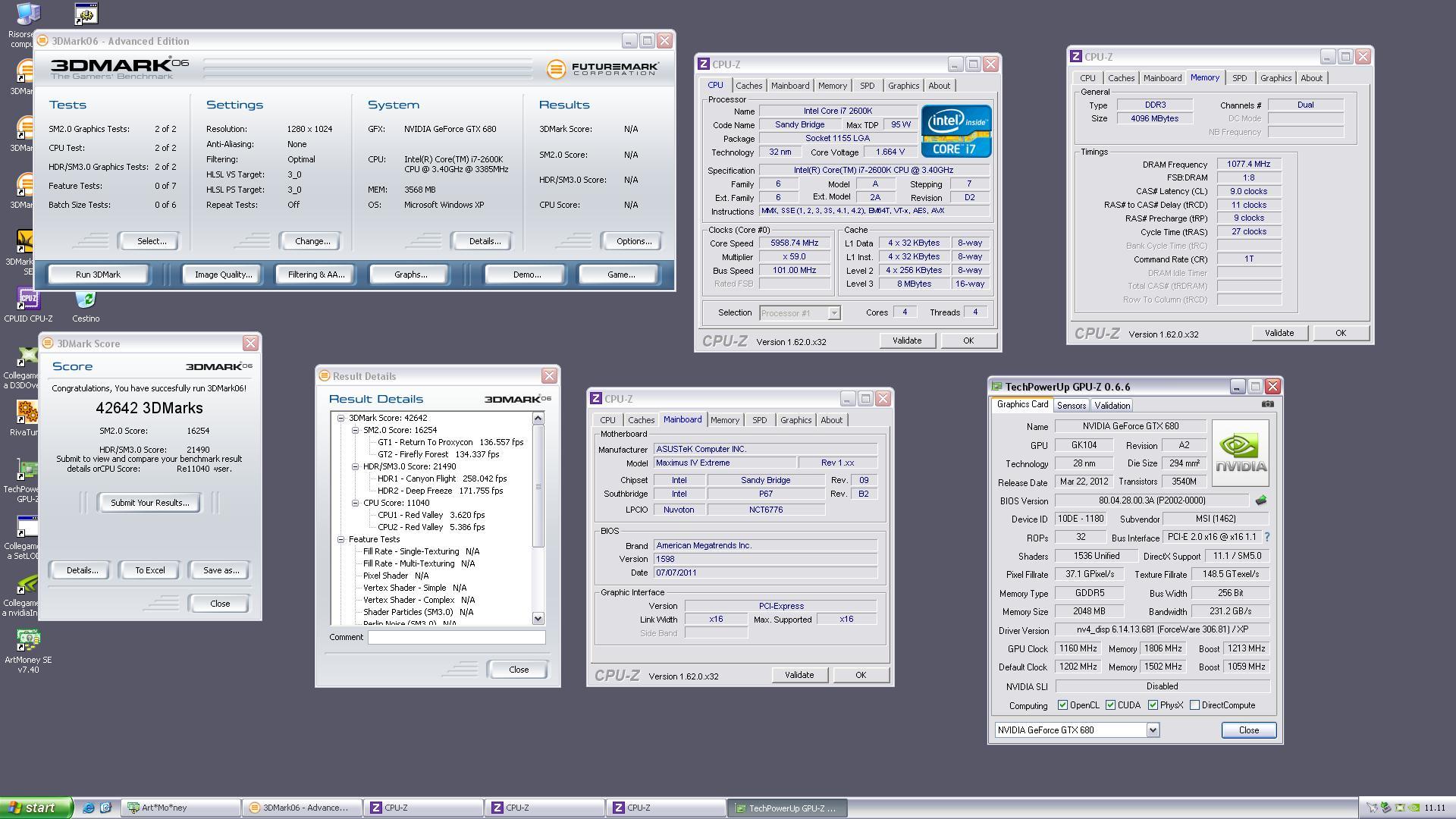This screenshot has height=819, width=1456.
Task: Click the Result Details window title icon
Action: point(325,376)
